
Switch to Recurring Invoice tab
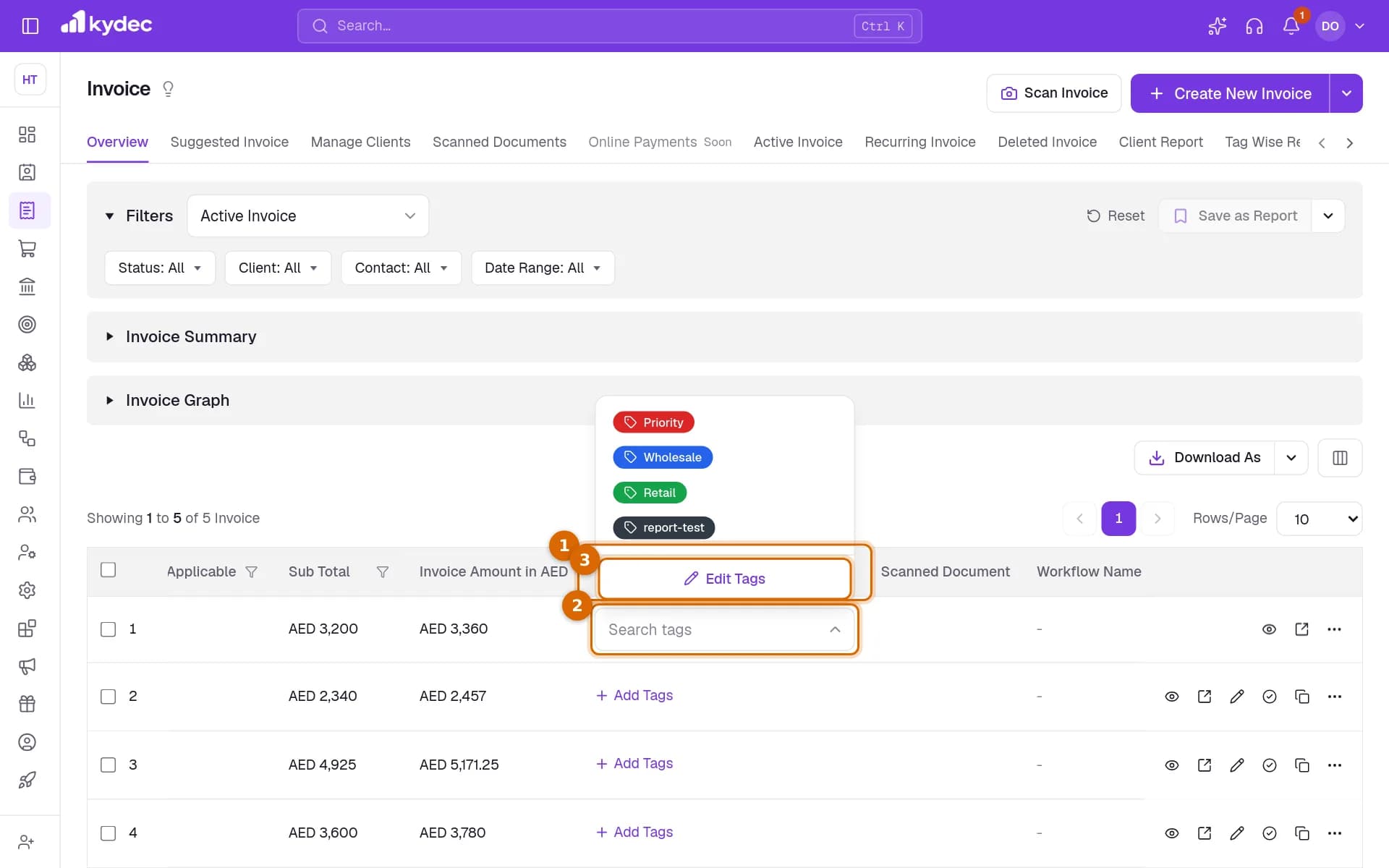point(920,142)
